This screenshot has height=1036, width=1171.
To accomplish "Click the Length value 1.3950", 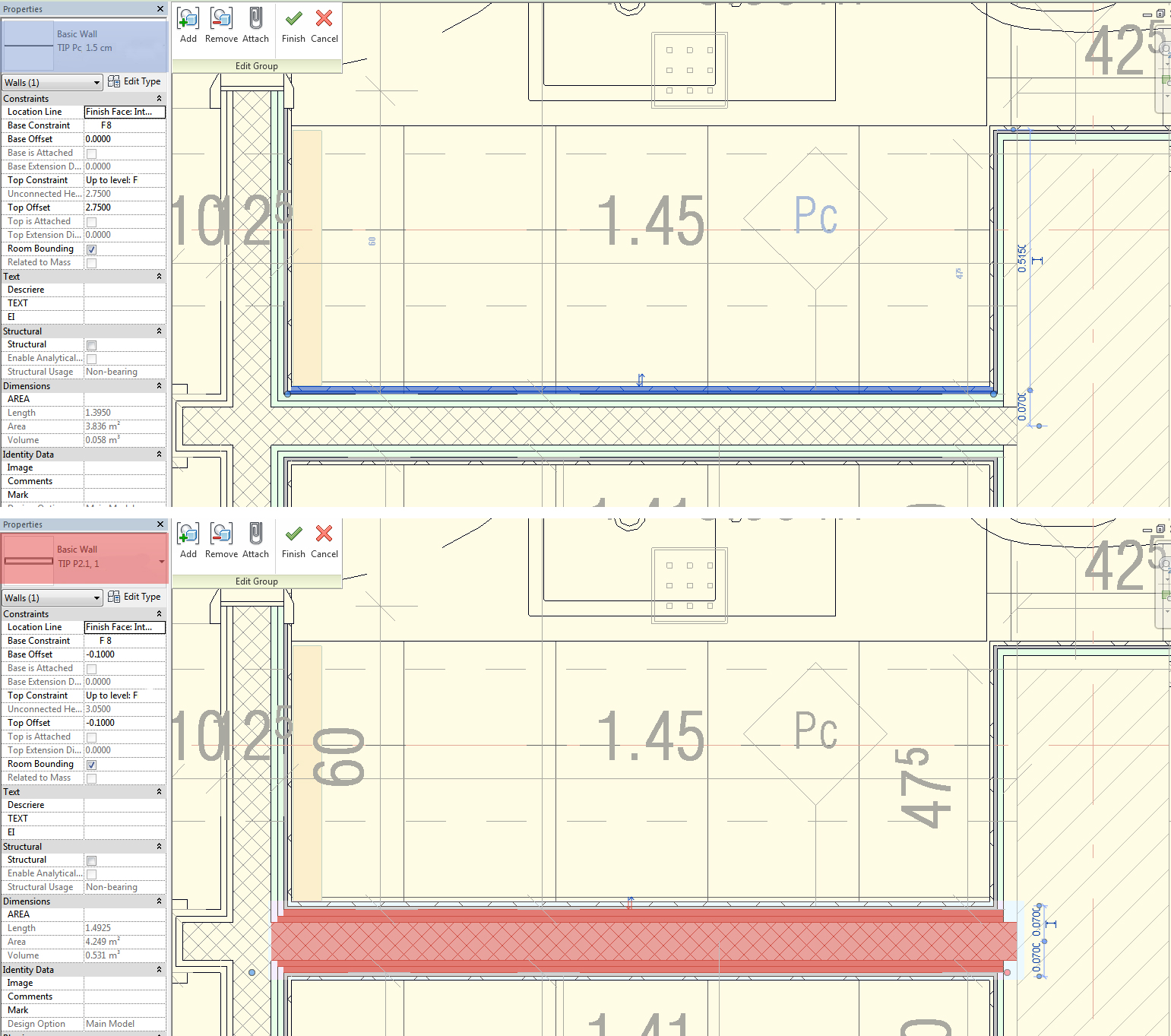I will 125,413.
